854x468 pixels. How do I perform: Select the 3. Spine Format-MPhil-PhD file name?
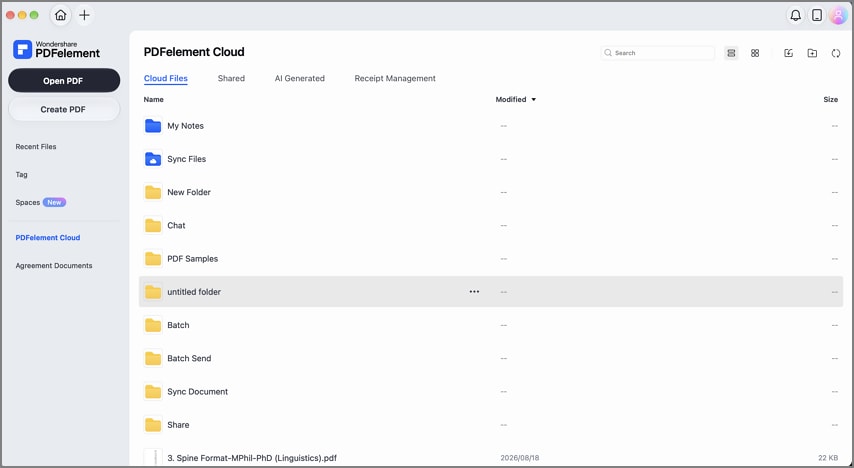pos(252,458)
